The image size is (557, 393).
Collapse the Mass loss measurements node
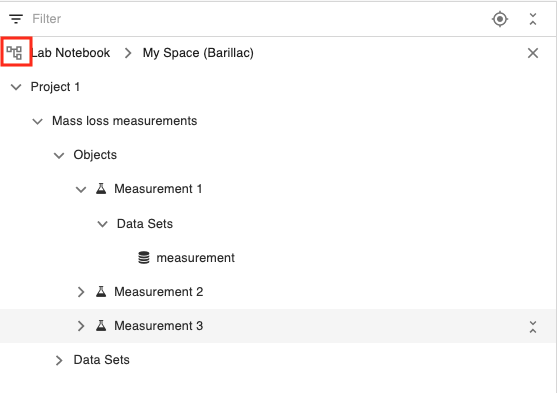point(37,122)
